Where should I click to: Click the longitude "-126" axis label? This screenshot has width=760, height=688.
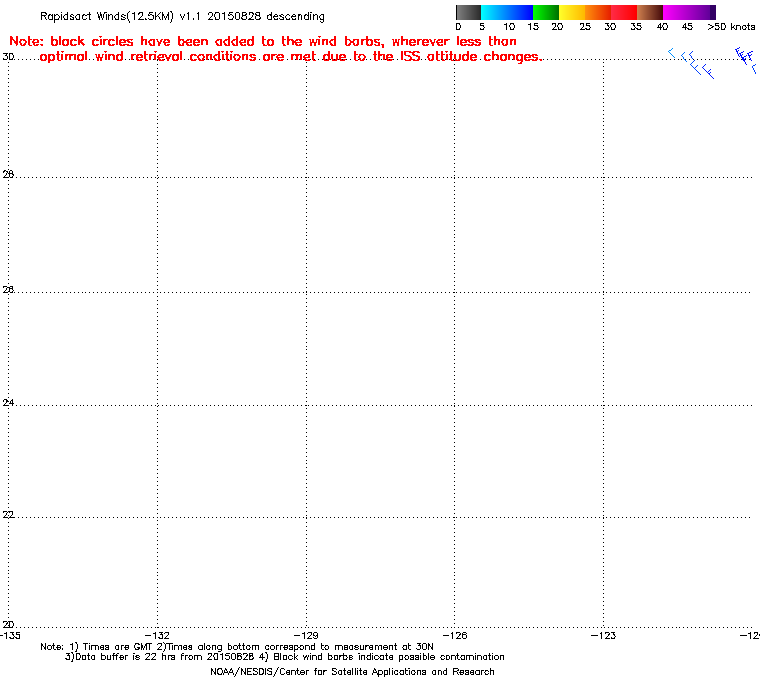tap(455, 635)
